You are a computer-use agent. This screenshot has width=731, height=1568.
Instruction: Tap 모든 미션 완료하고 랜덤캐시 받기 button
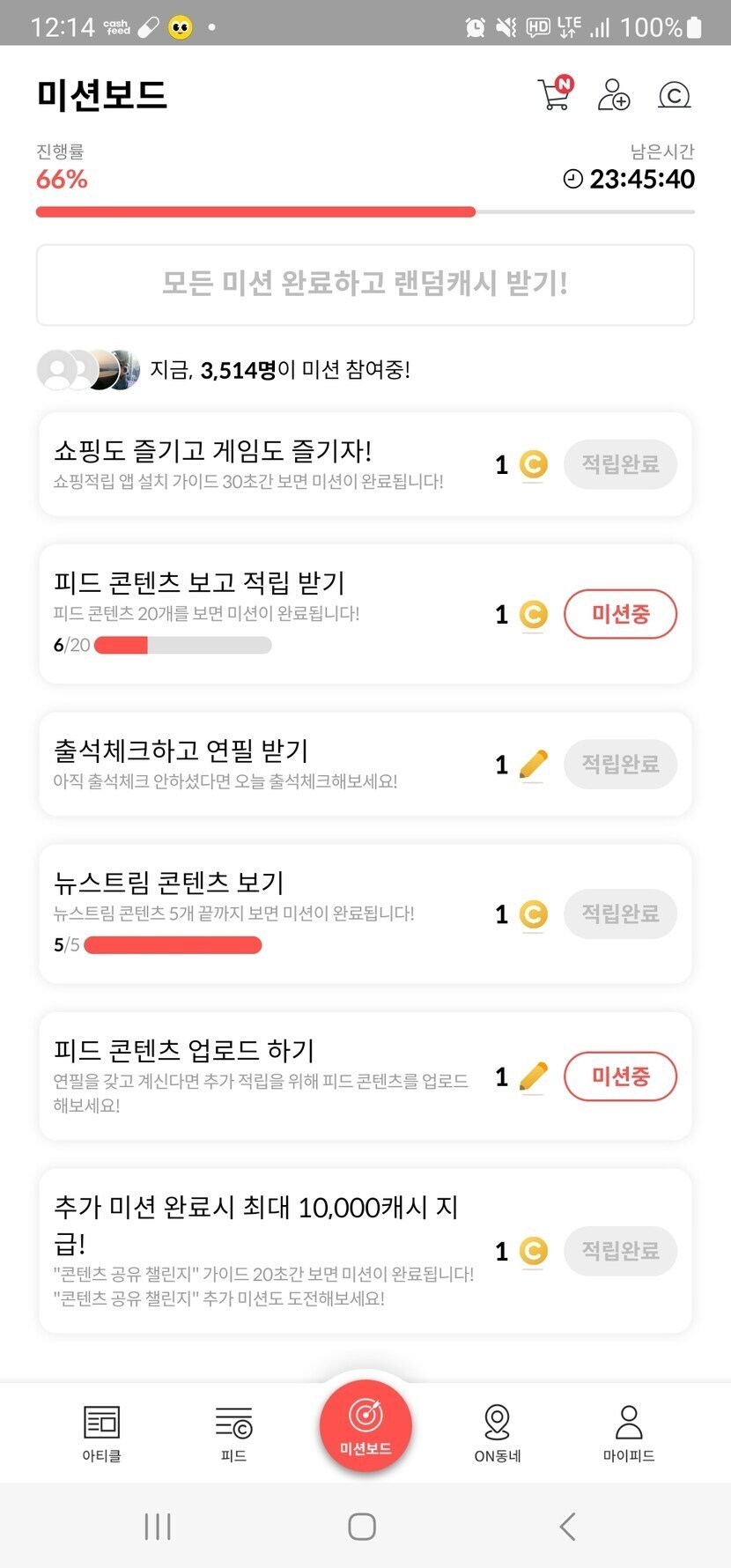point(365,285)
